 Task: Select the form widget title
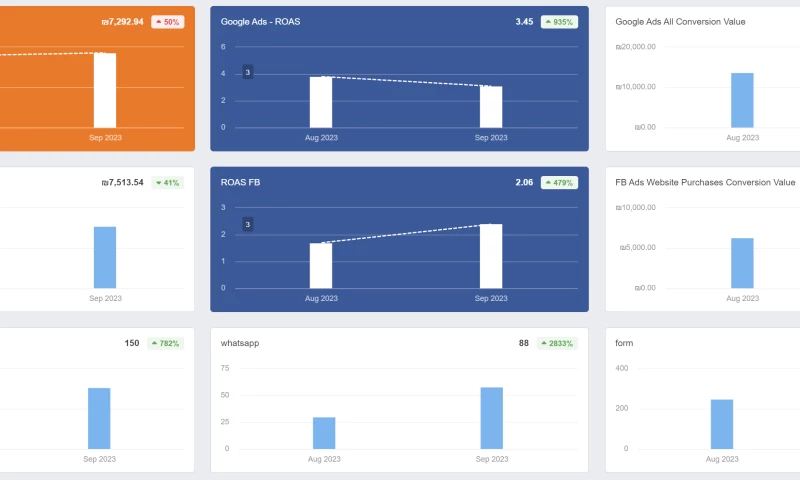tap(624, 343)
